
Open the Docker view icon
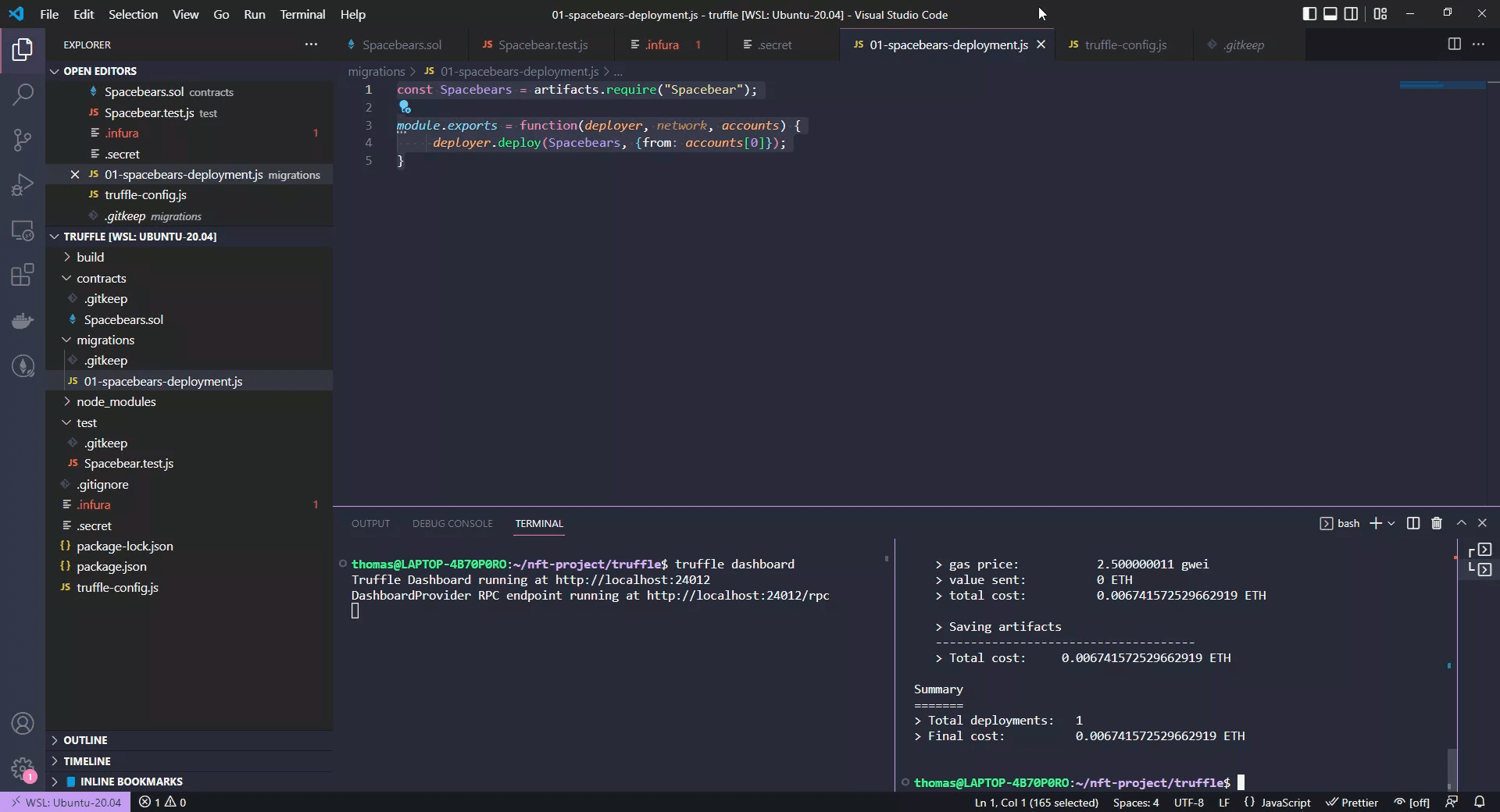coord(23,320)
